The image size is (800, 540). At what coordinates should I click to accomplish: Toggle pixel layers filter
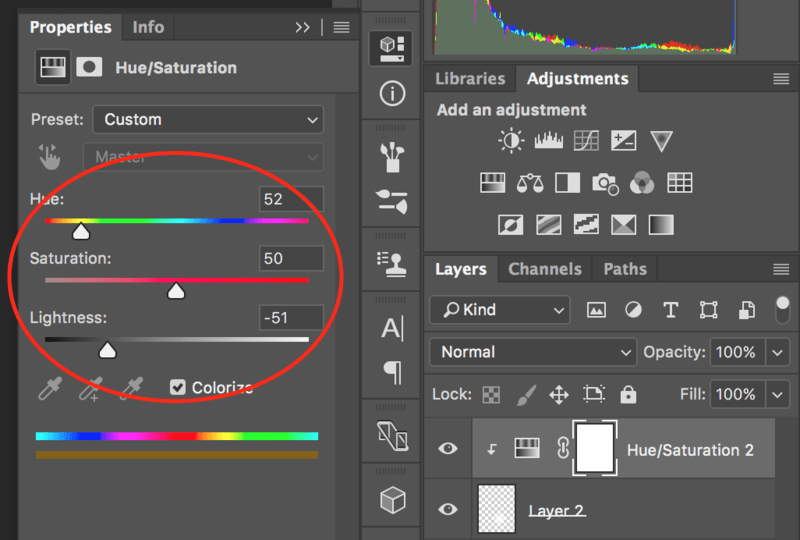(596, 310)
